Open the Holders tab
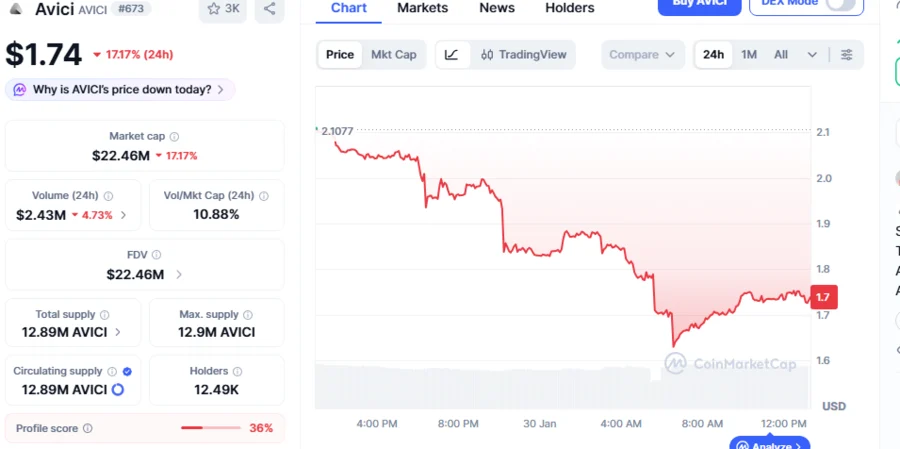 click(x=569, y=8)
